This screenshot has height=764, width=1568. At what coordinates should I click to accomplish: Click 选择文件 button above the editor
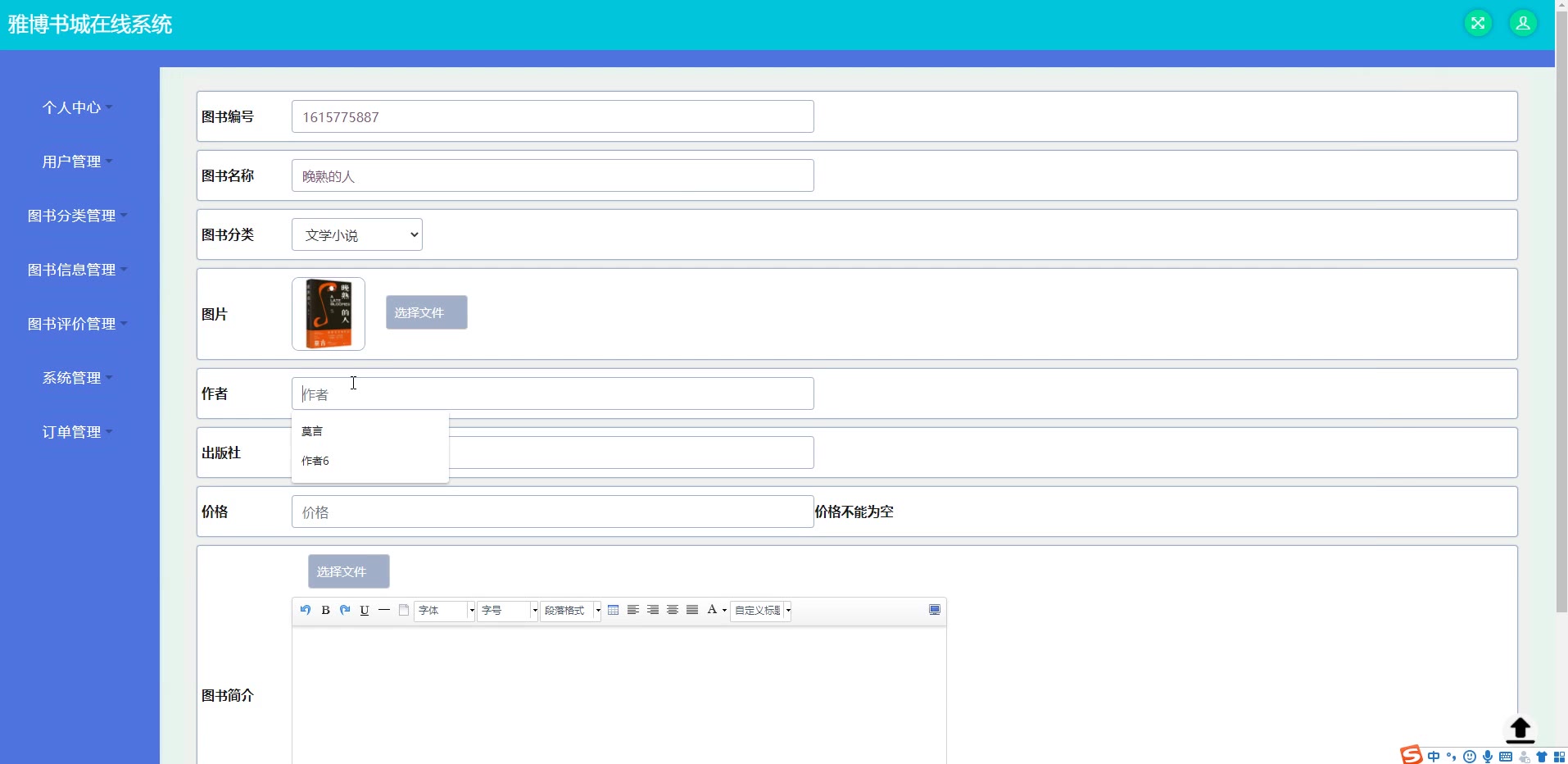pyautogui.click(x=349, y=571)
